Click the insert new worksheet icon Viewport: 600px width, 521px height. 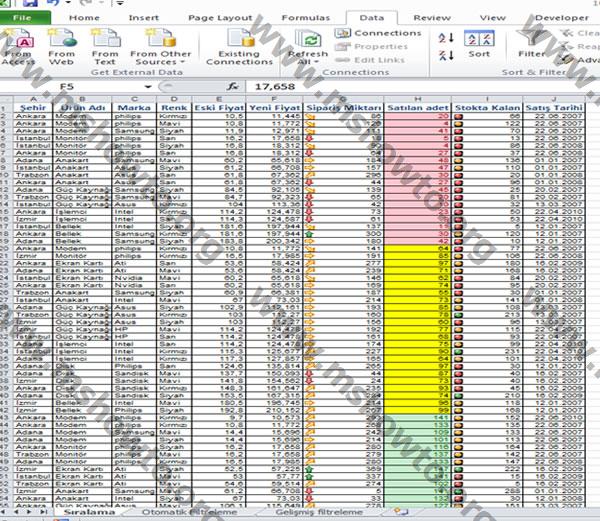(400, 511)
